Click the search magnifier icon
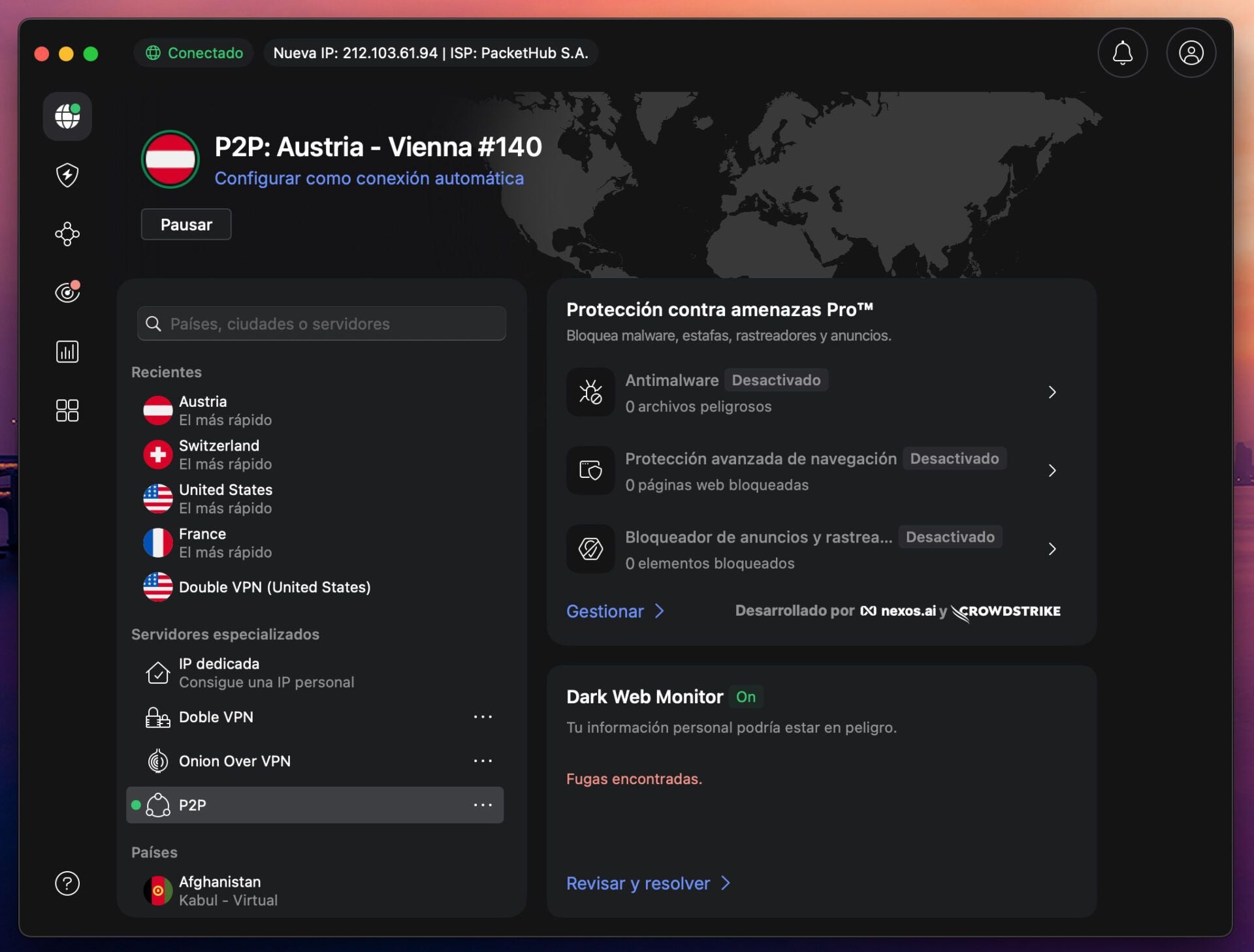The height and width of the screenshot is (952, 1254). tap(153, 324)
